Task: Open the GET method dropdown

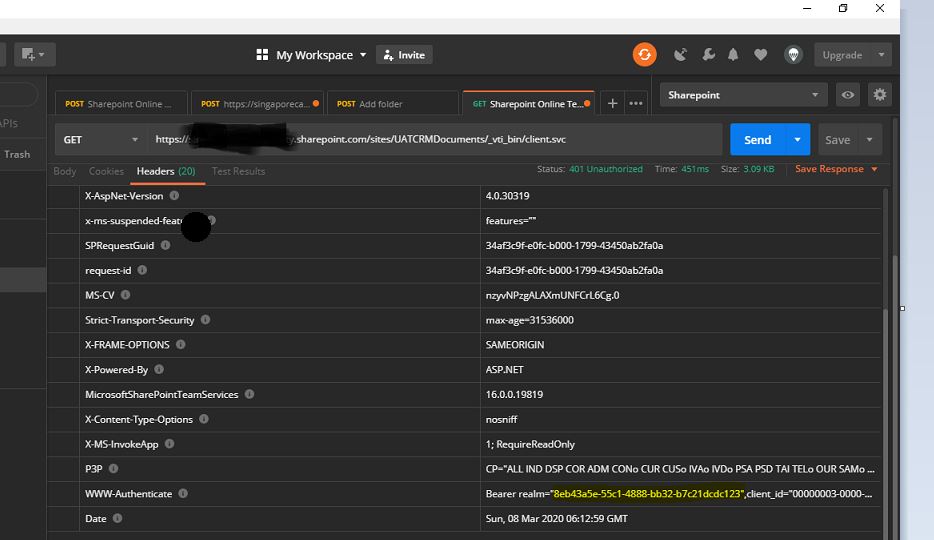Action: pyautogui.click(x=101, y=140)
